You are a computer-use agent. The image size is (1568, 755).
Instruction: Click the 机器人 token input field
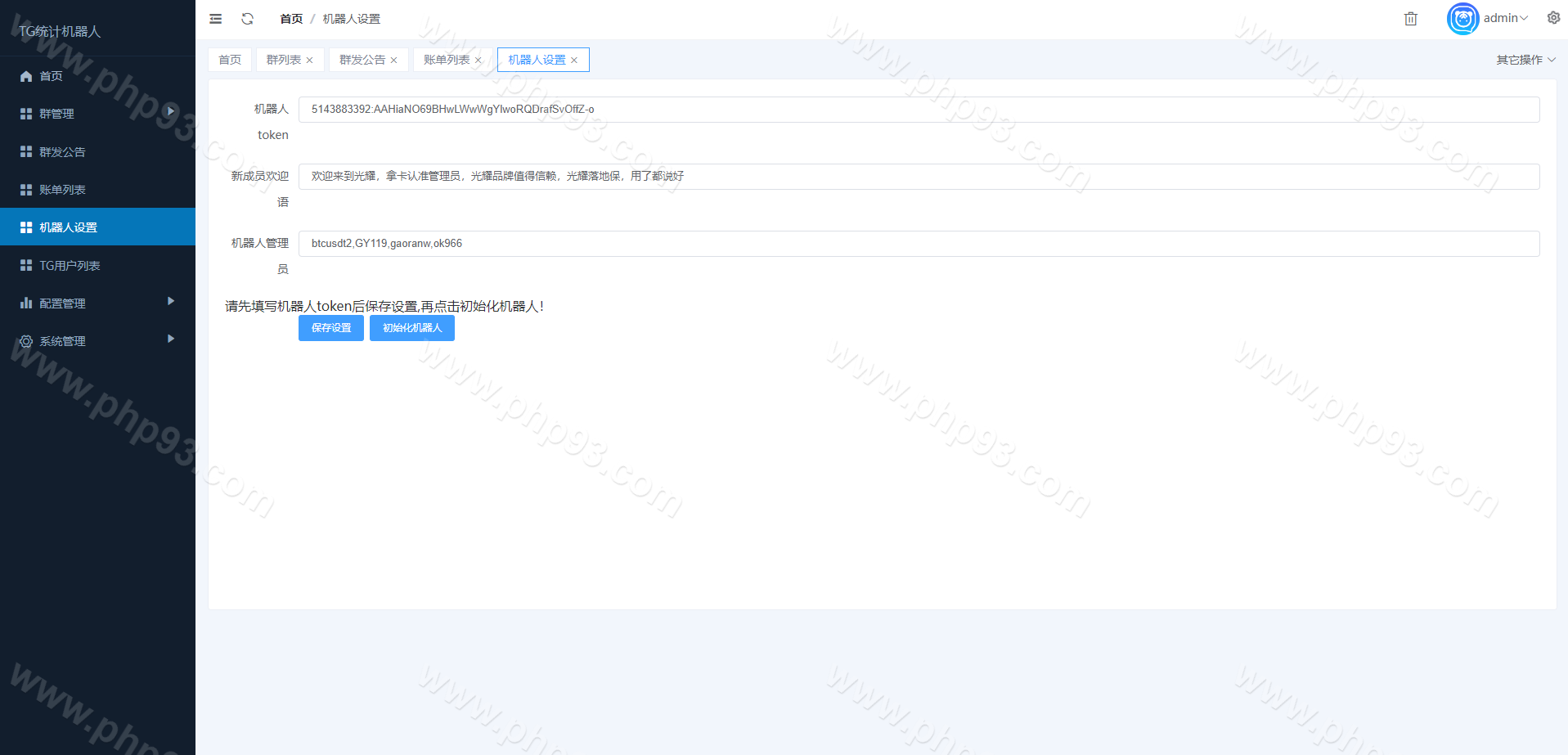click(x=918, y=110)
